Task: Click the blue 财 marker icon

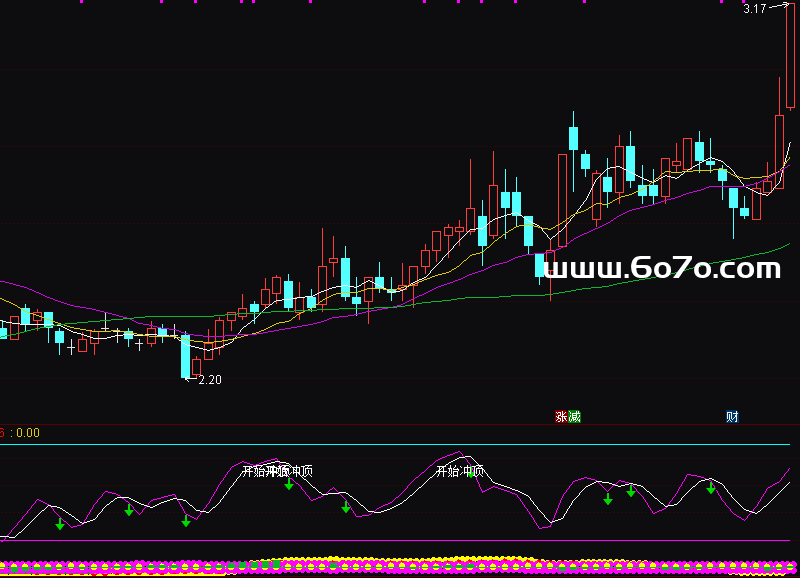Action: tap(732, 416)
